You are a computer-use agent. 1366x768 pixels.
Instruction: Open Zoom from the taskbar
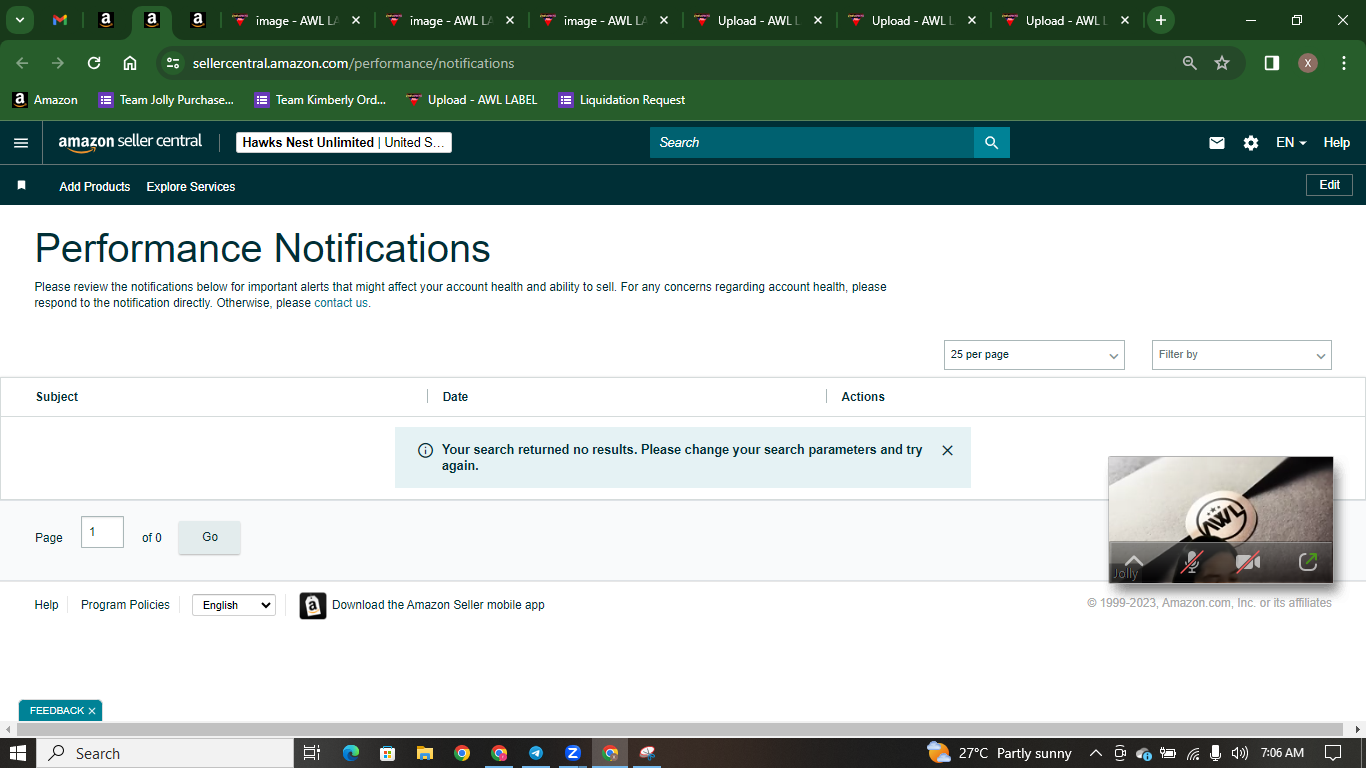point(573,753)
